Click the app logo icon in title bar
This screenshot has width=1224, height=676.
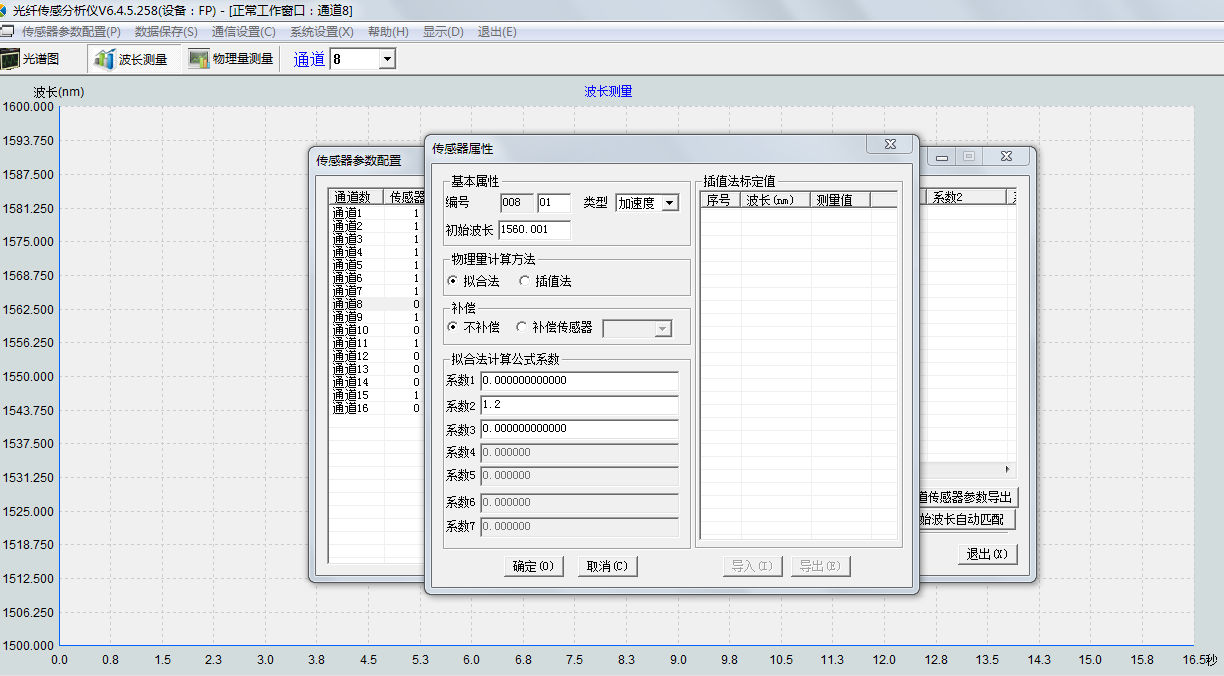[5, 9]
